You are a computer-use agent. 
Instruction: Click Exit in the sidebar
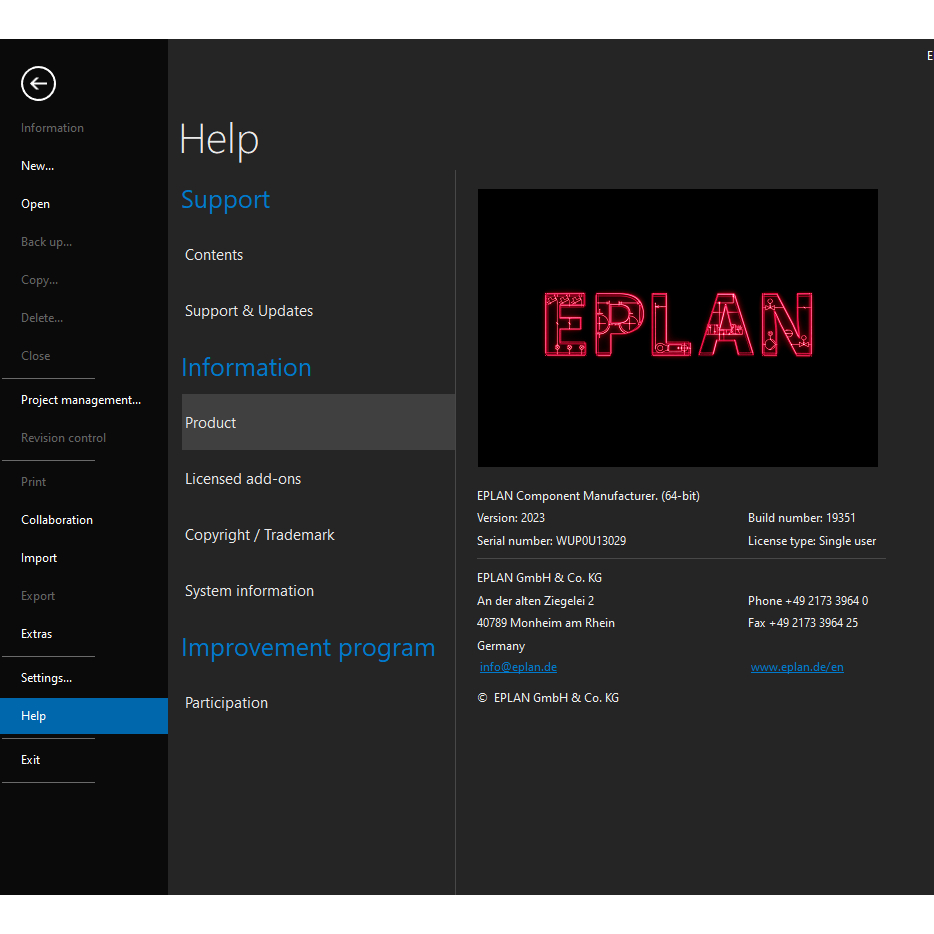31,760
